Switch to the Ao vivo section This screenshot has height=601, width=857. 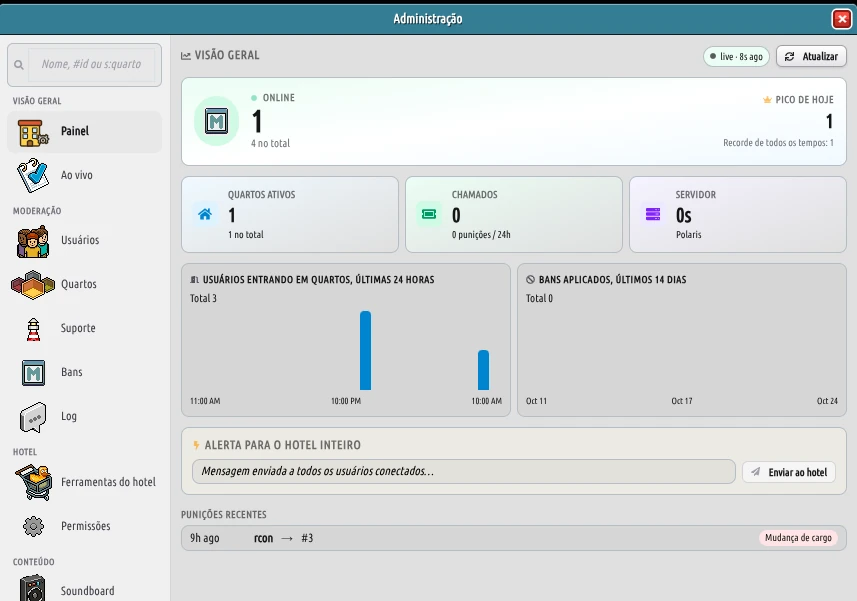pos(85,175)
